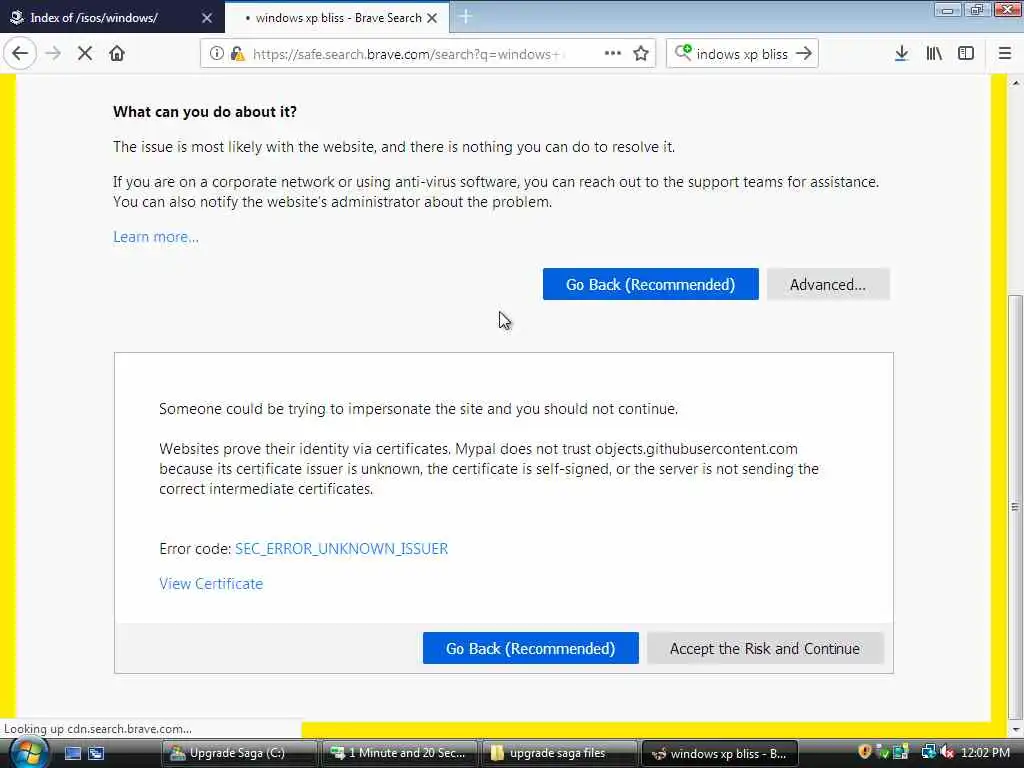Select the windows xp bliss Brave Search tab
Screen dimensions: 1024x768
pos(337,18)
